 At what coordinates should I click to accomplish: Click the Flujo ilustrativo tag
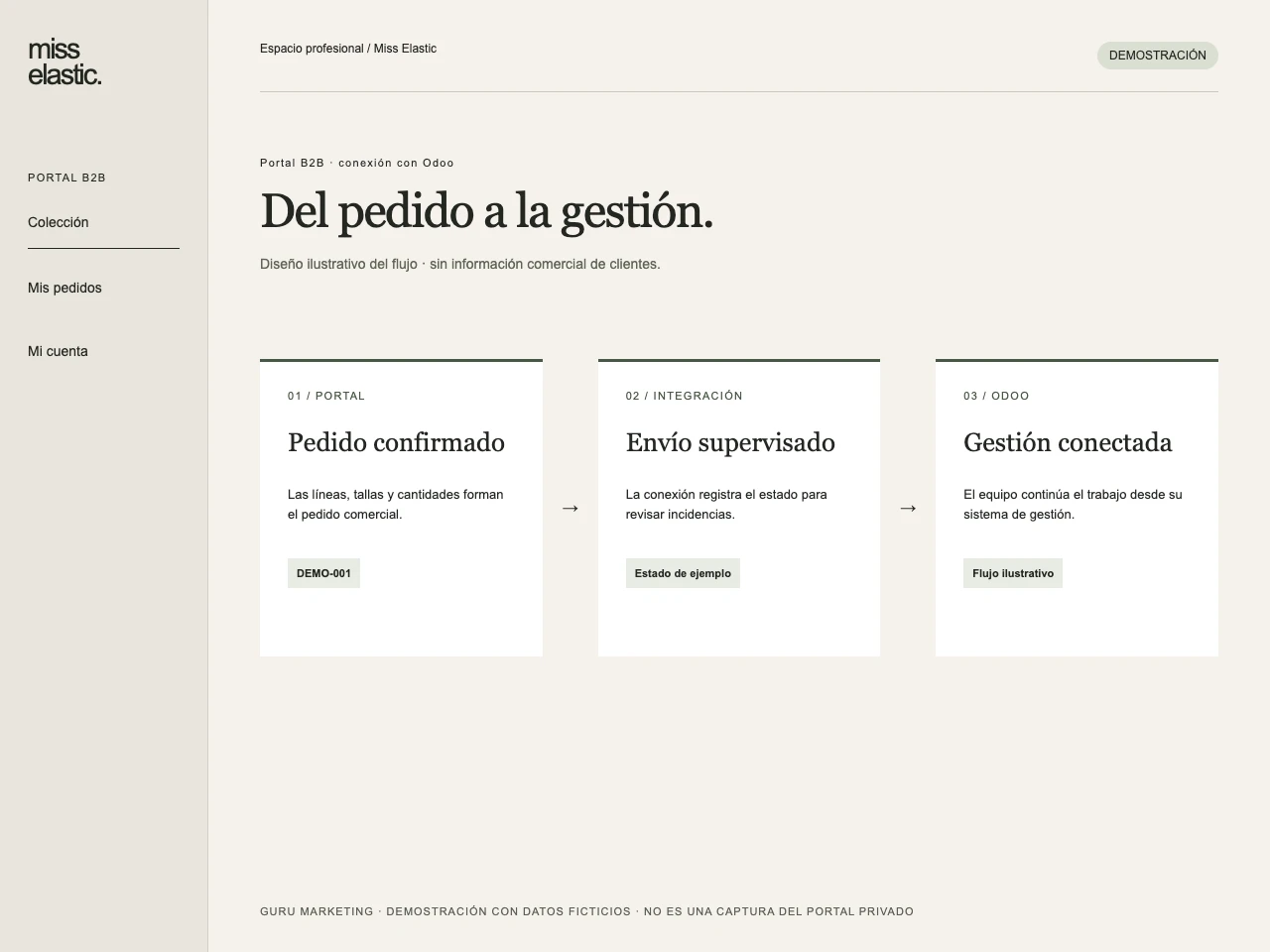click(x=1013, y=573)
